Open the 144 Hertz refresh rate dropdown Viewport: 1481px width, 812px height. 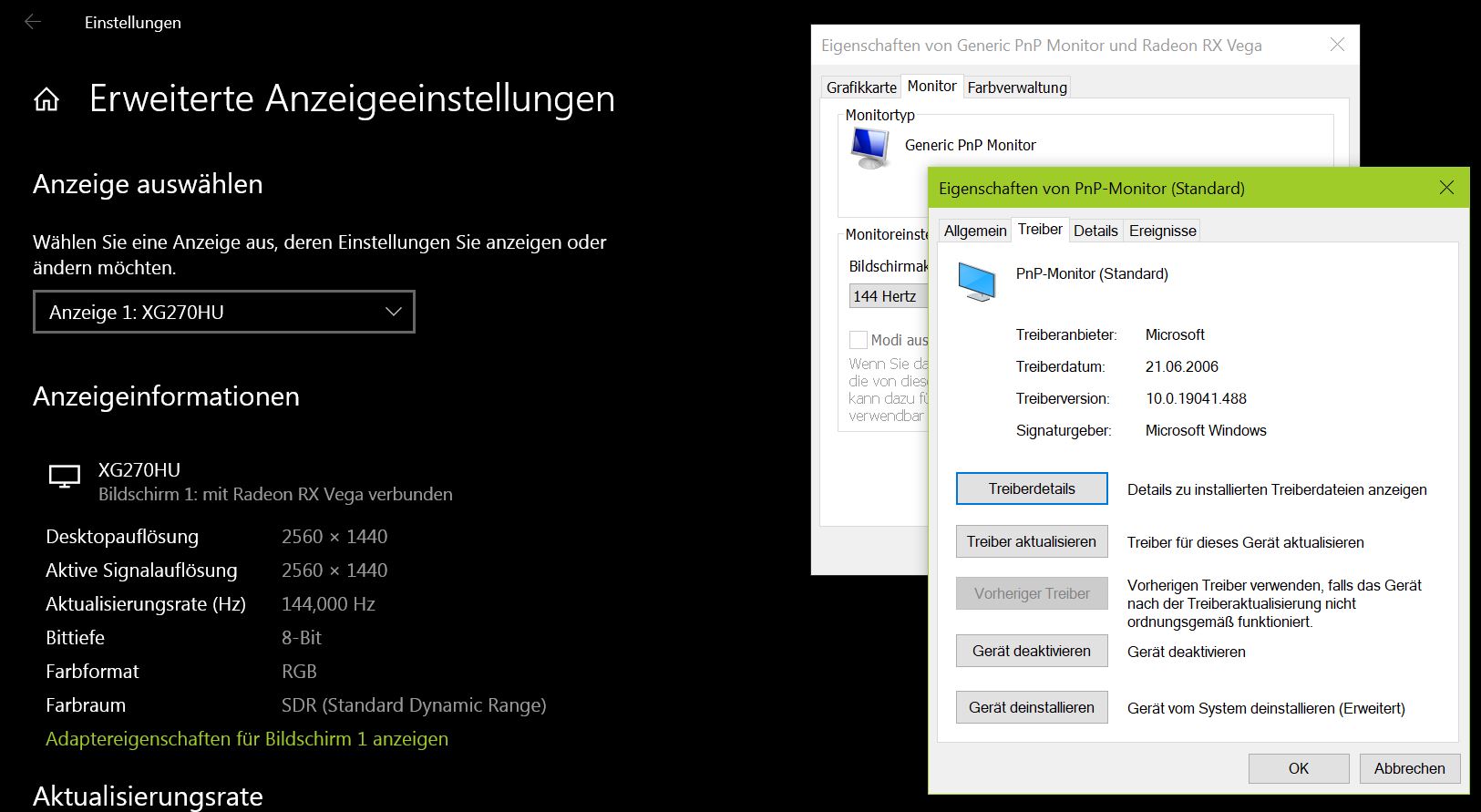(889, 296)
